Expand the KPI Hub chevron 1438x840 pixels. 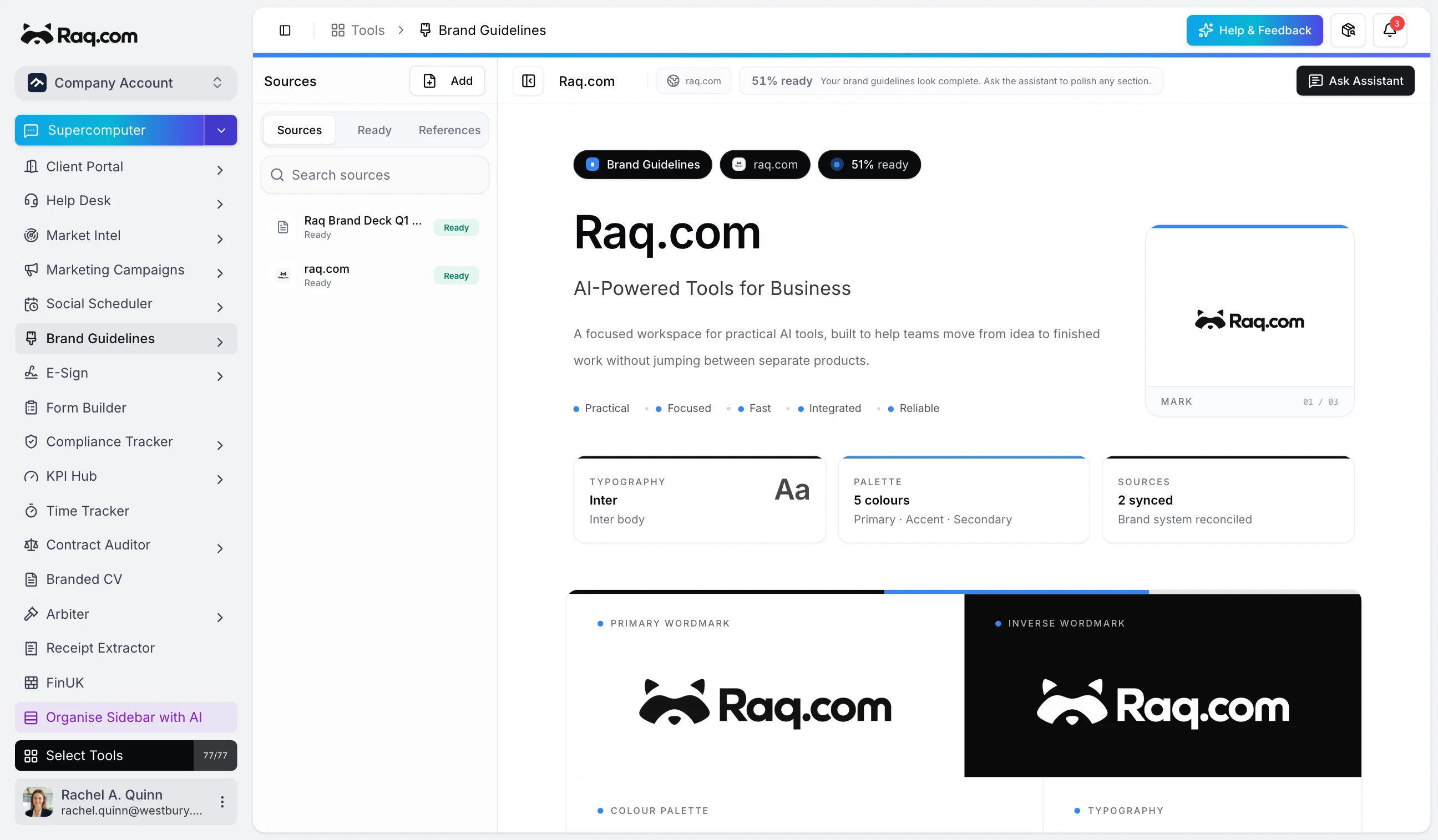pos(220,480)
